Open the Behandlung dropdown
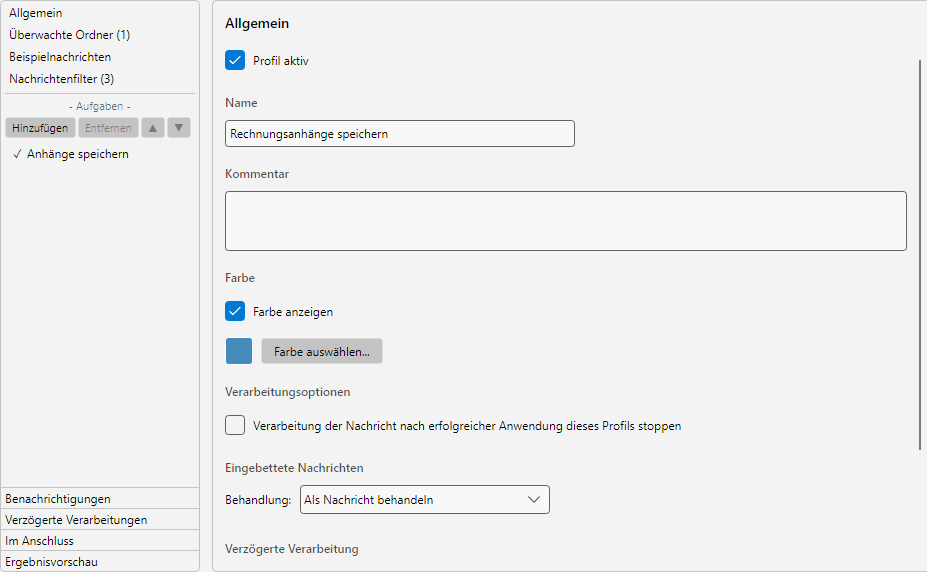The height and width of the screenshot is (572, 927). 424,499
